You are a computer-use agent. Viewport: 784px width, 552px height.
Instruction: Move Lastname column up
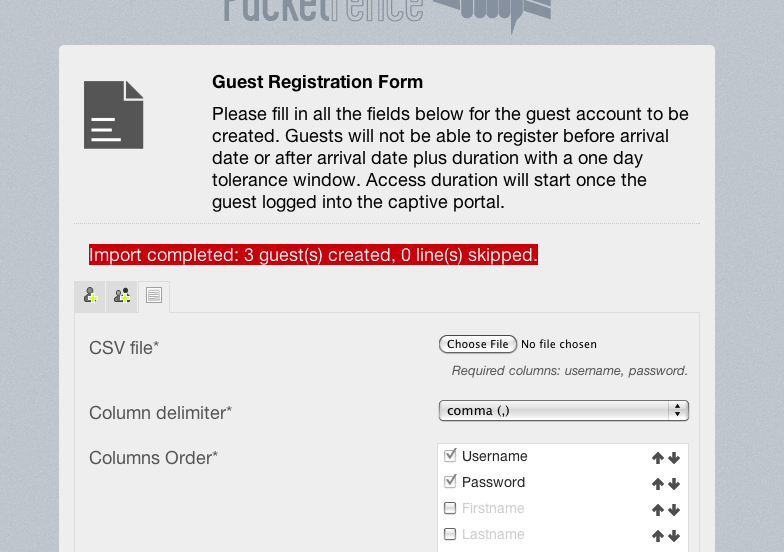click(x=658, y=536)
